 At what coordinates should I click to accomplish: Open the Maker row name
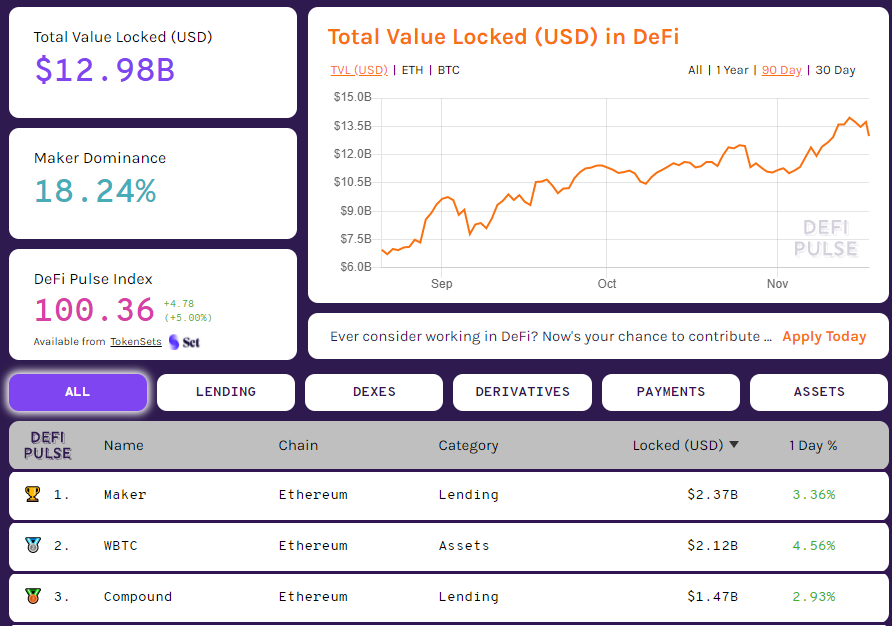coord(125,494)
